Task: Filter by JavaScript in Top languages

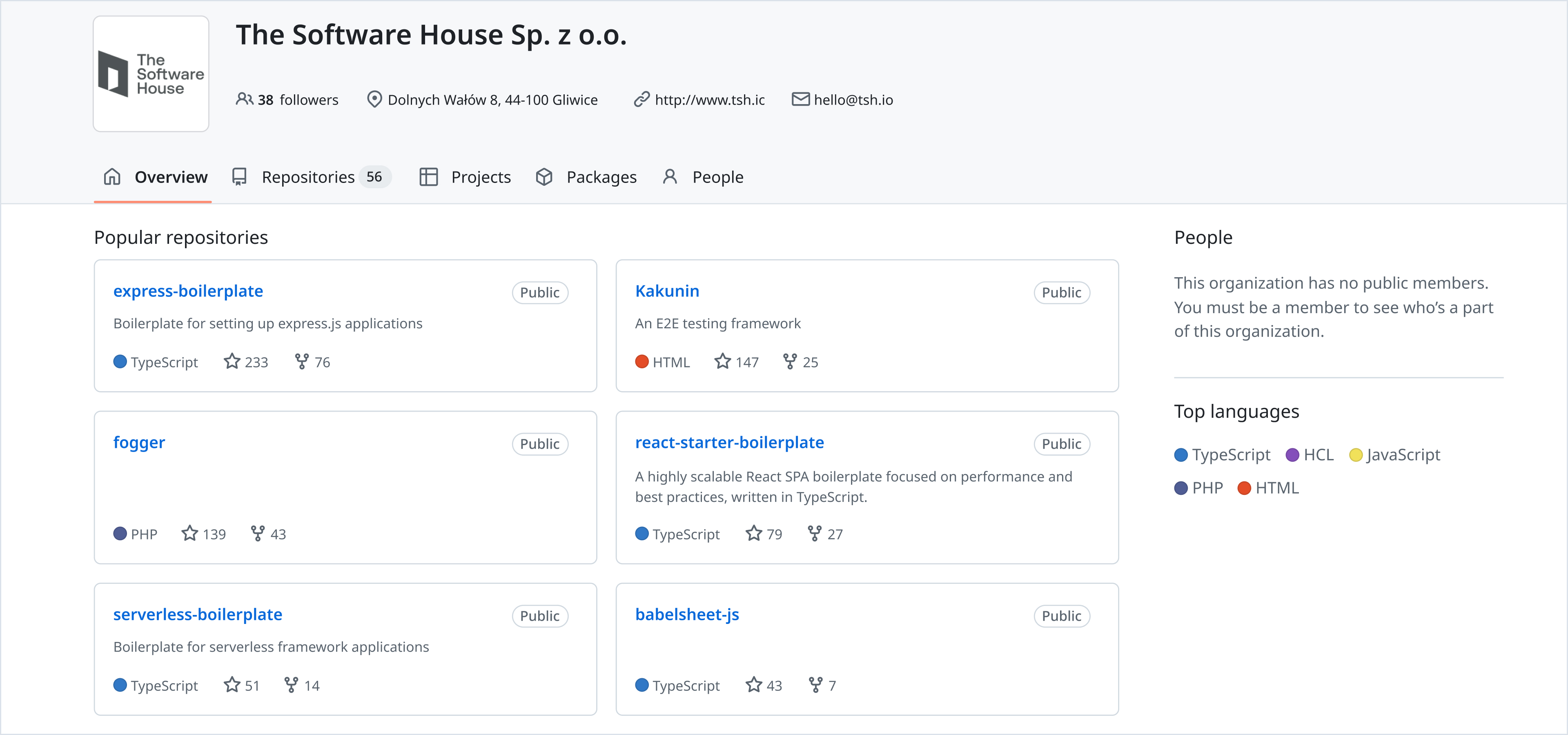Action: click(x=1403, y=455)
